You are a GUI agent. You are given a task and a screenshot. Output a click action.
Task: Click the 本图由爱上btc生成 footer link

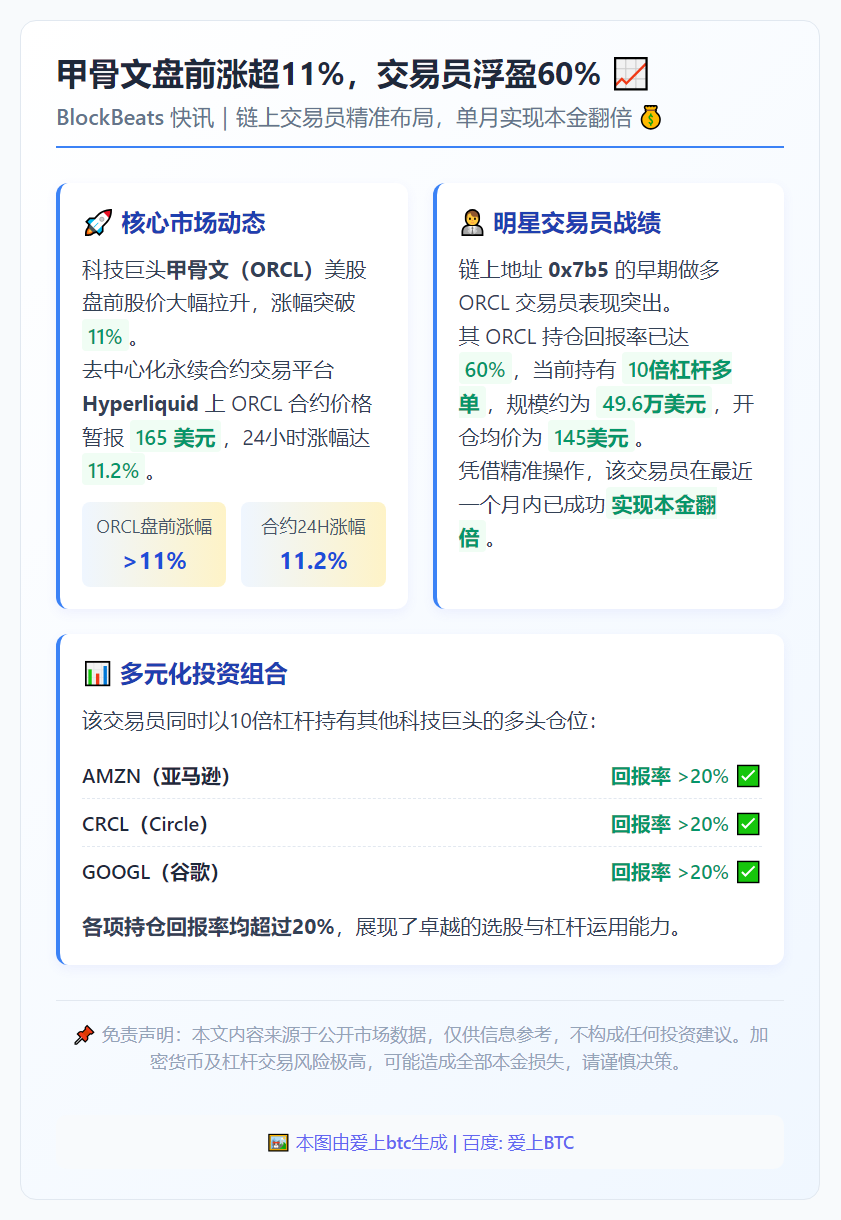pyautogui.click(x=371, y=1142)
